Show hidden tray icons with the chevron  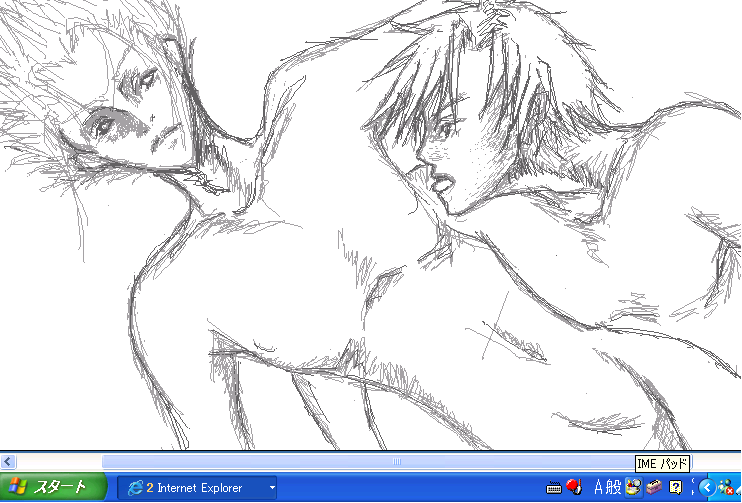coord(706,488)
